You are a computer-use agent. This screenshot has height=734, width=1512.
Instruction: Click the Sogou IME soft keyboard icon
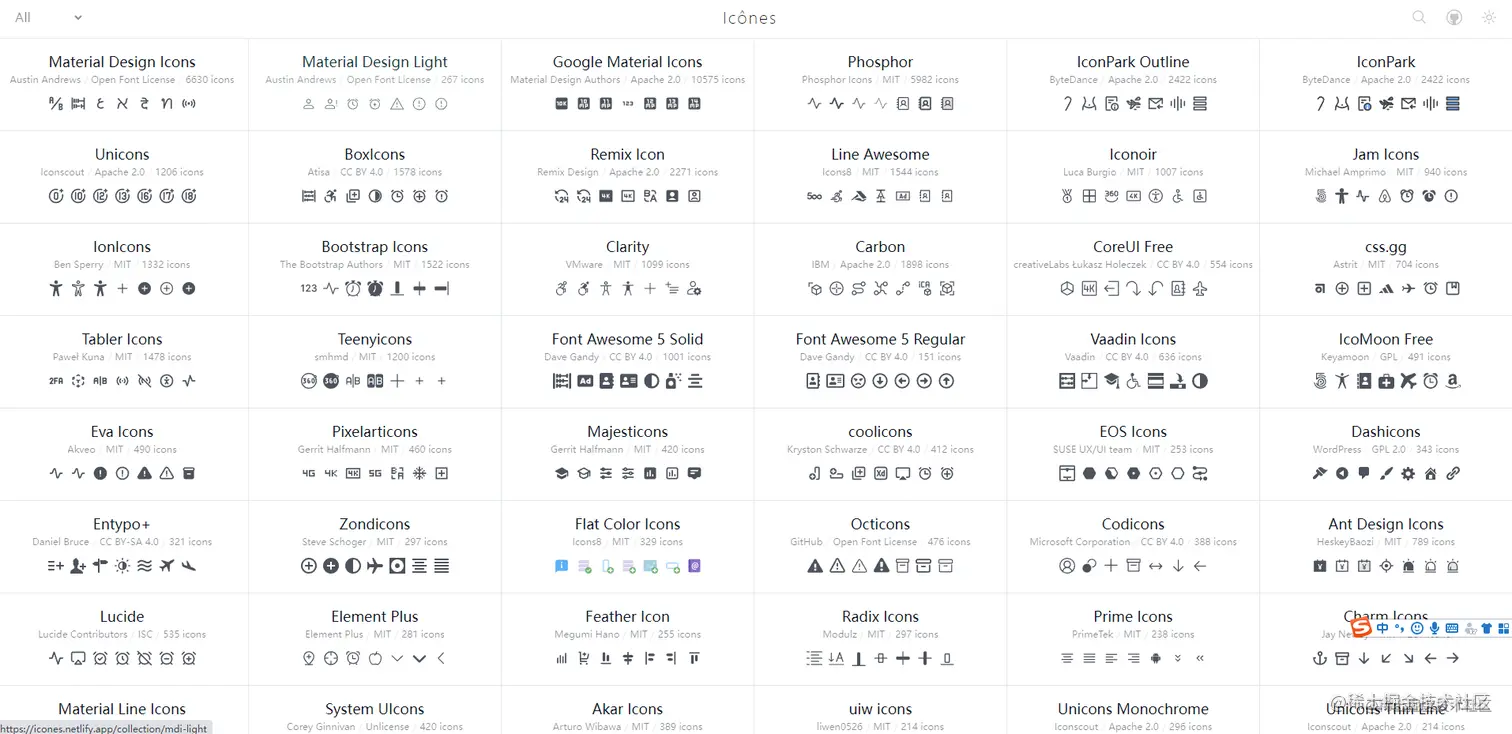(1452, 628)
